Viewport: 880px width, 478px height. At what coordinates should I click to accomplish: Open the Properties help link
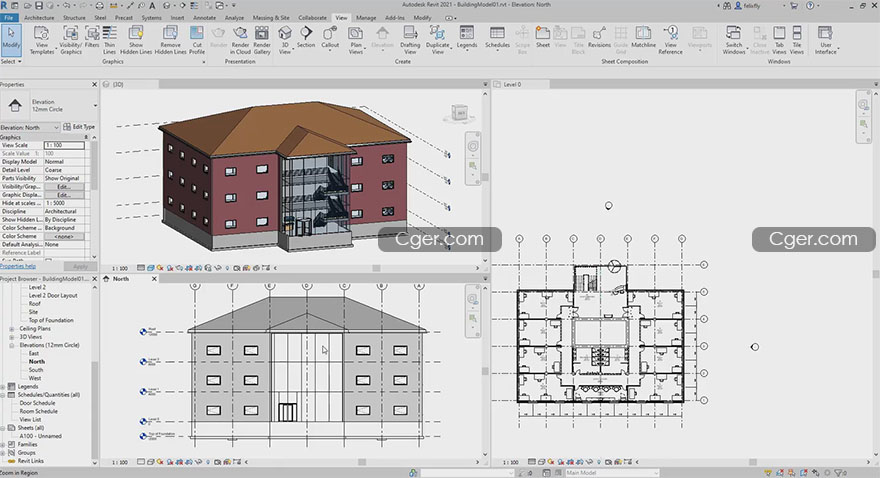(x=18, y=266)
